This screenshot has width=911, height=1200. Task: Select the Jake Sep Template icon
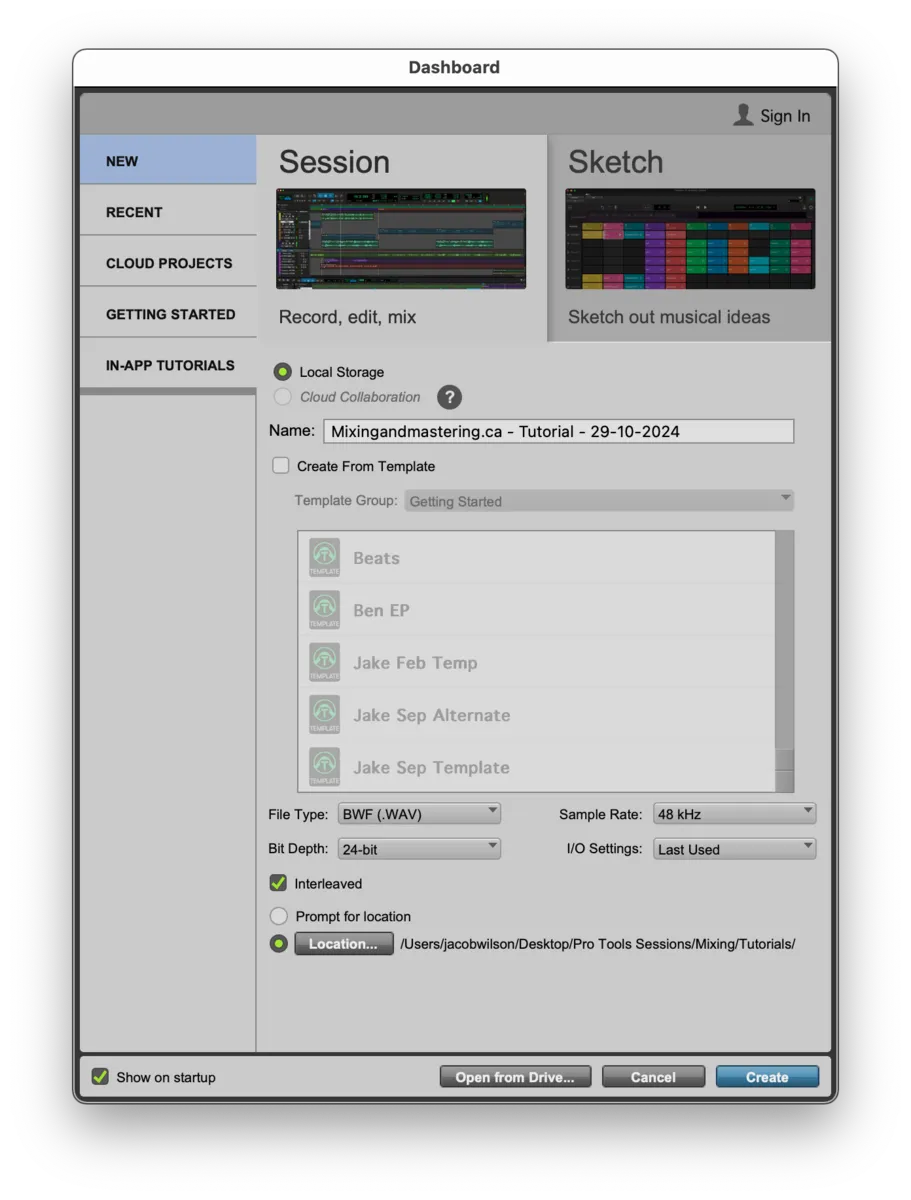323,764
